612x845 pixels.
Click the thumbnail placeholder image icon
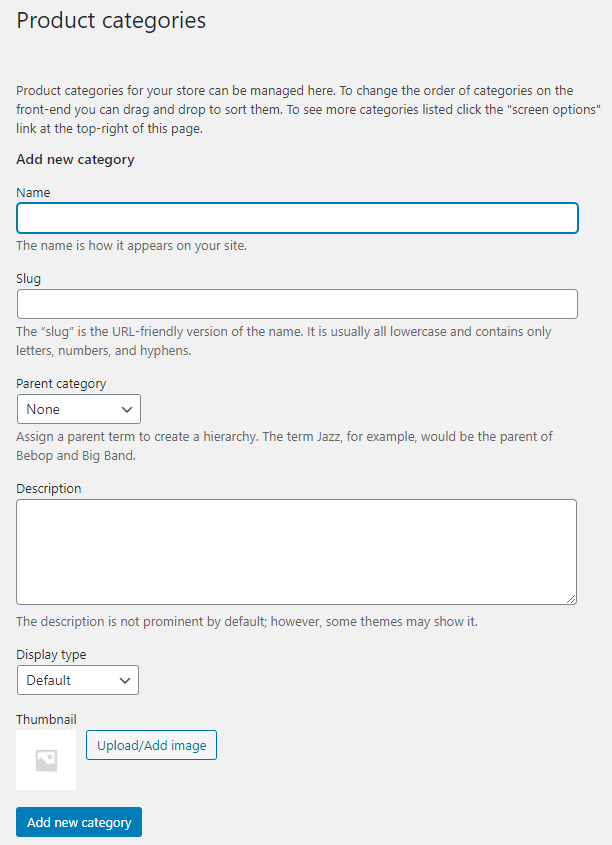(x=46, y=760)
